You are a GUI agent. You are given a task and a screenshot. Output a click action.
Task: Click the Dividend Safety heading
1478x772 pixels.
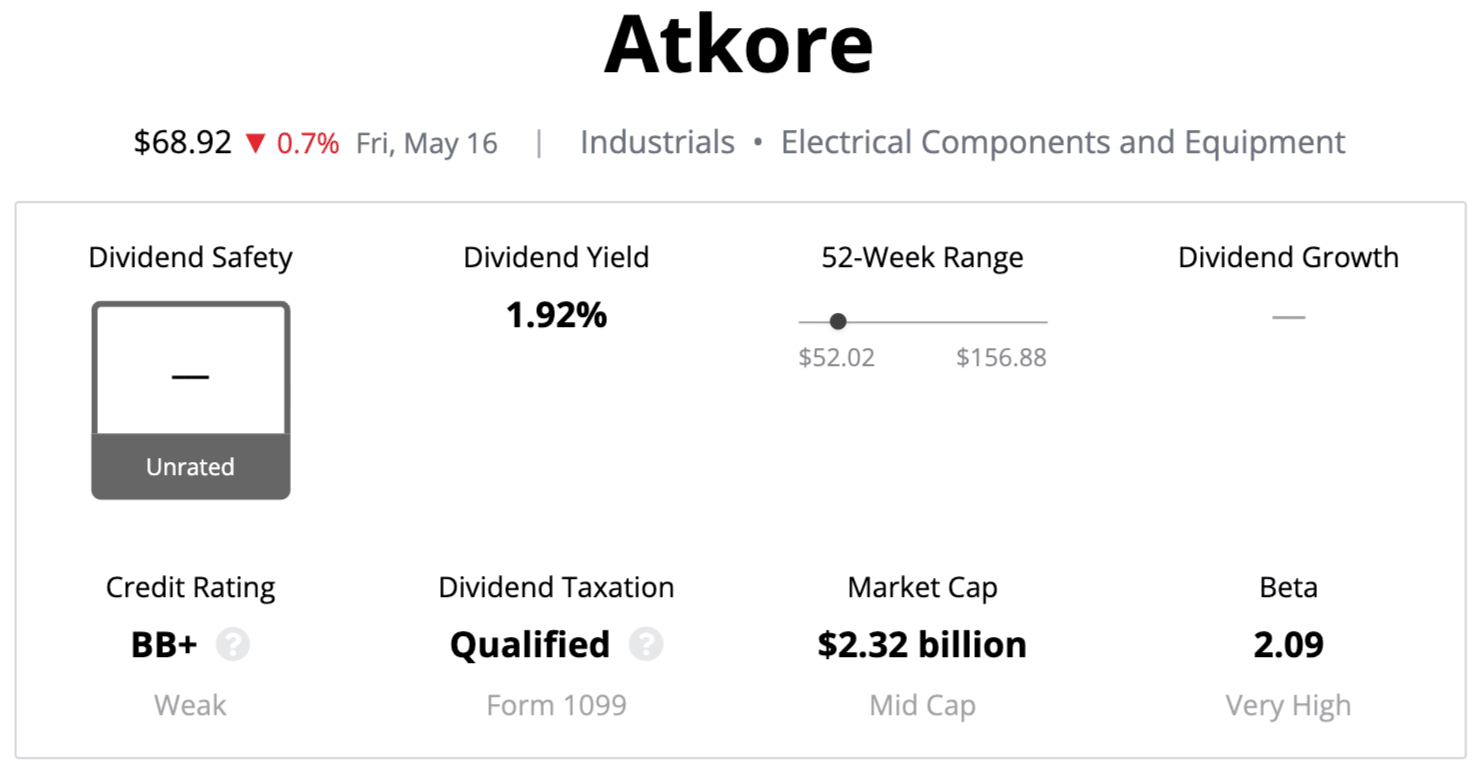[190, 257]
